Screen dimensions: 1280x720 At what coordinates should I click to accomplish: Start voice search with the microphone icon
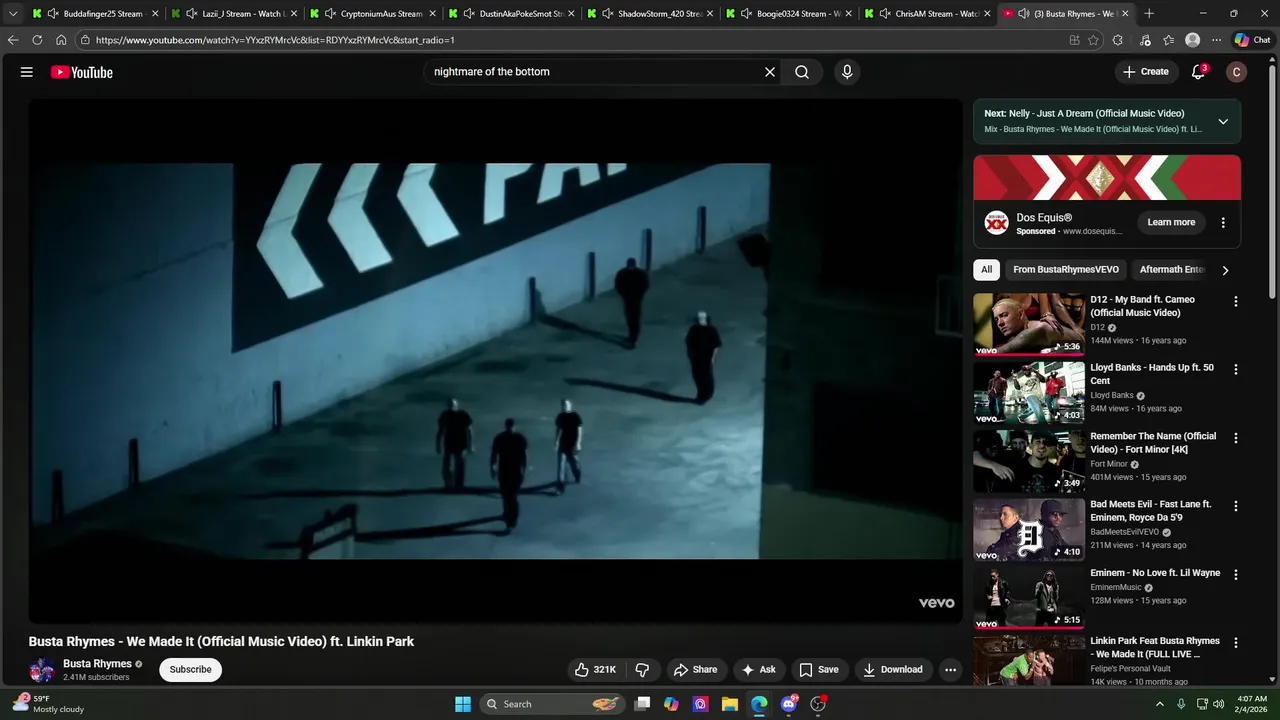(847, 72)
